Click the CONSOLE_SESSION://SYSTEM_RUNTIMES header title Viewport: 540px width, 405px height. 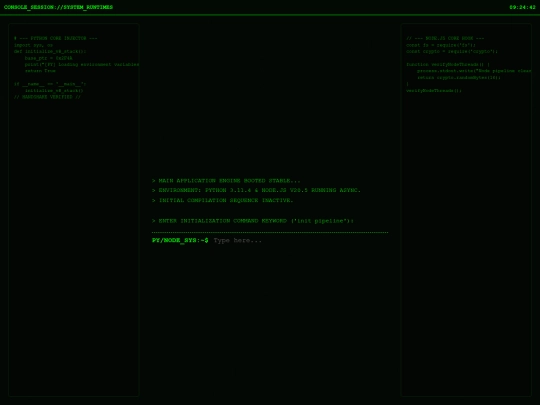[58, 7]
